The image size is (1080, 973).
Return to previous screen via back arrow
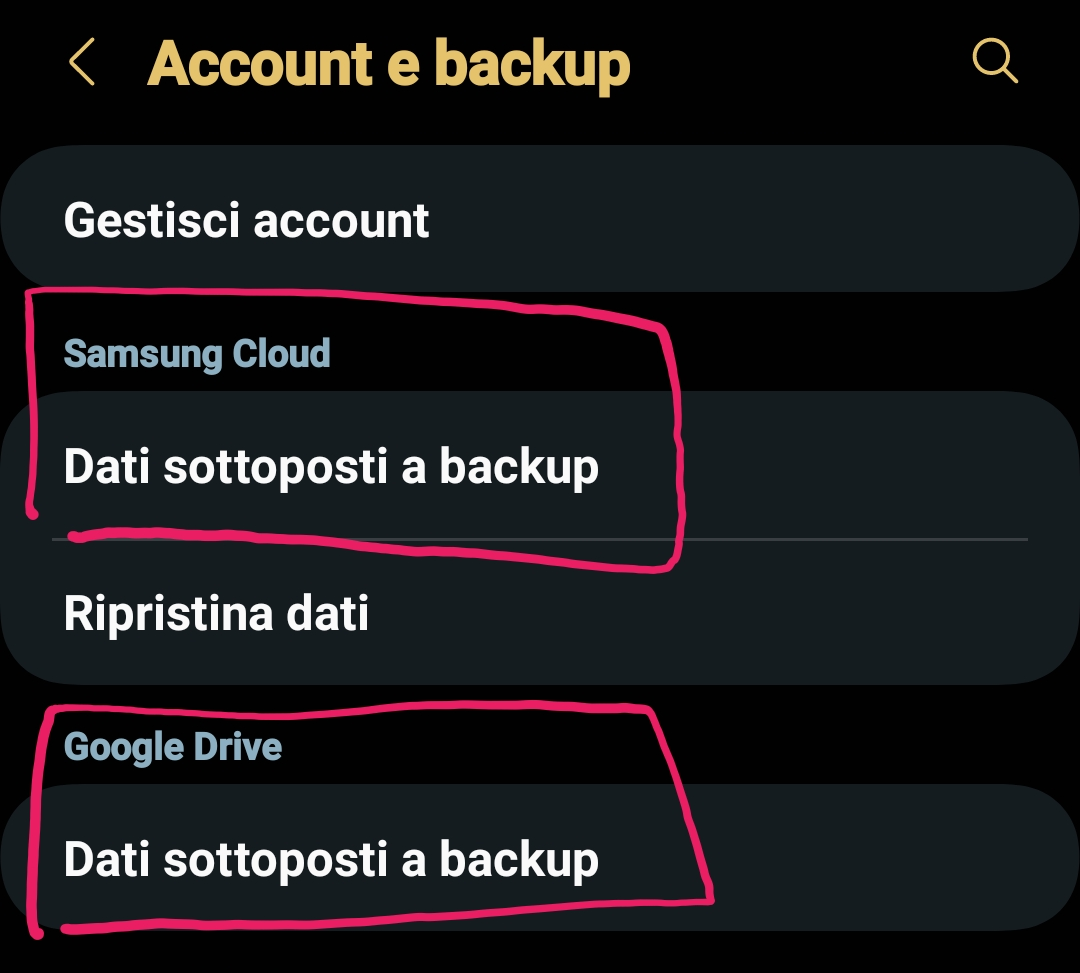pos(82,62)
